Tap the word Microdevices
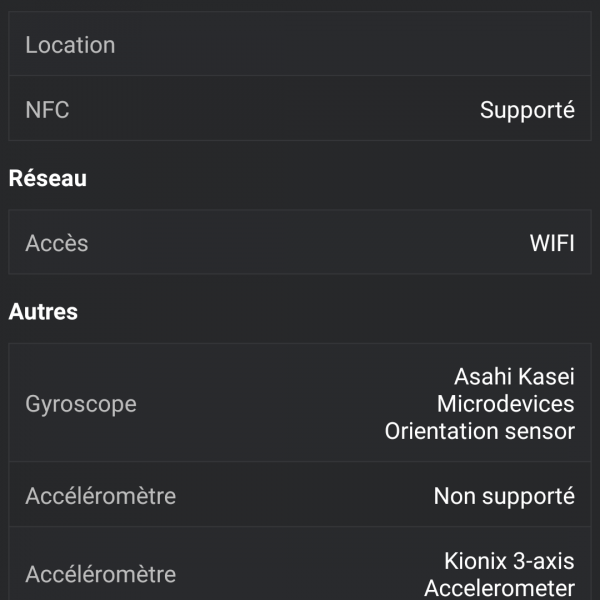Screen dimensions: 600x600 tap(505, 404)
